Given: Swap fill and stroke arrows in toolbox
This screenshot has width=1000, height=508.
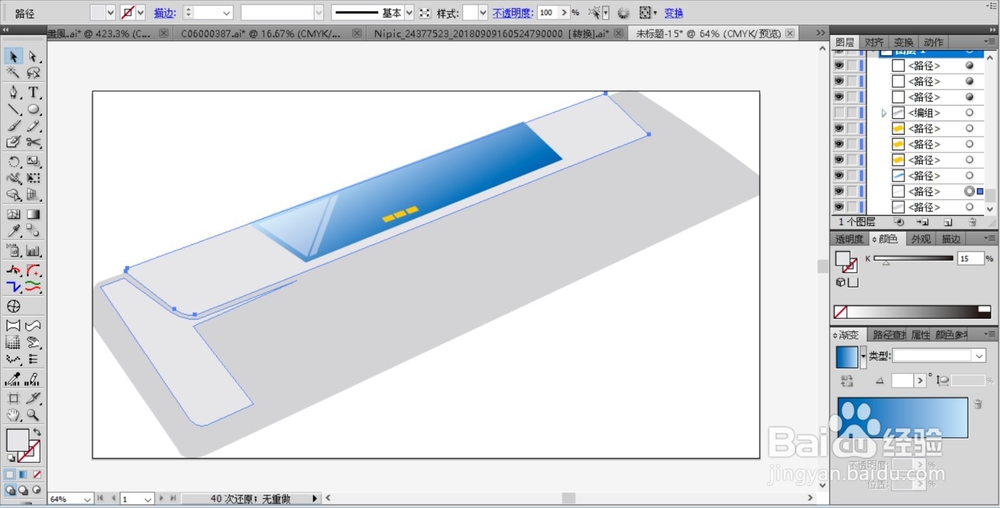Looking at the screenshot, I should [x=36, y=433].
